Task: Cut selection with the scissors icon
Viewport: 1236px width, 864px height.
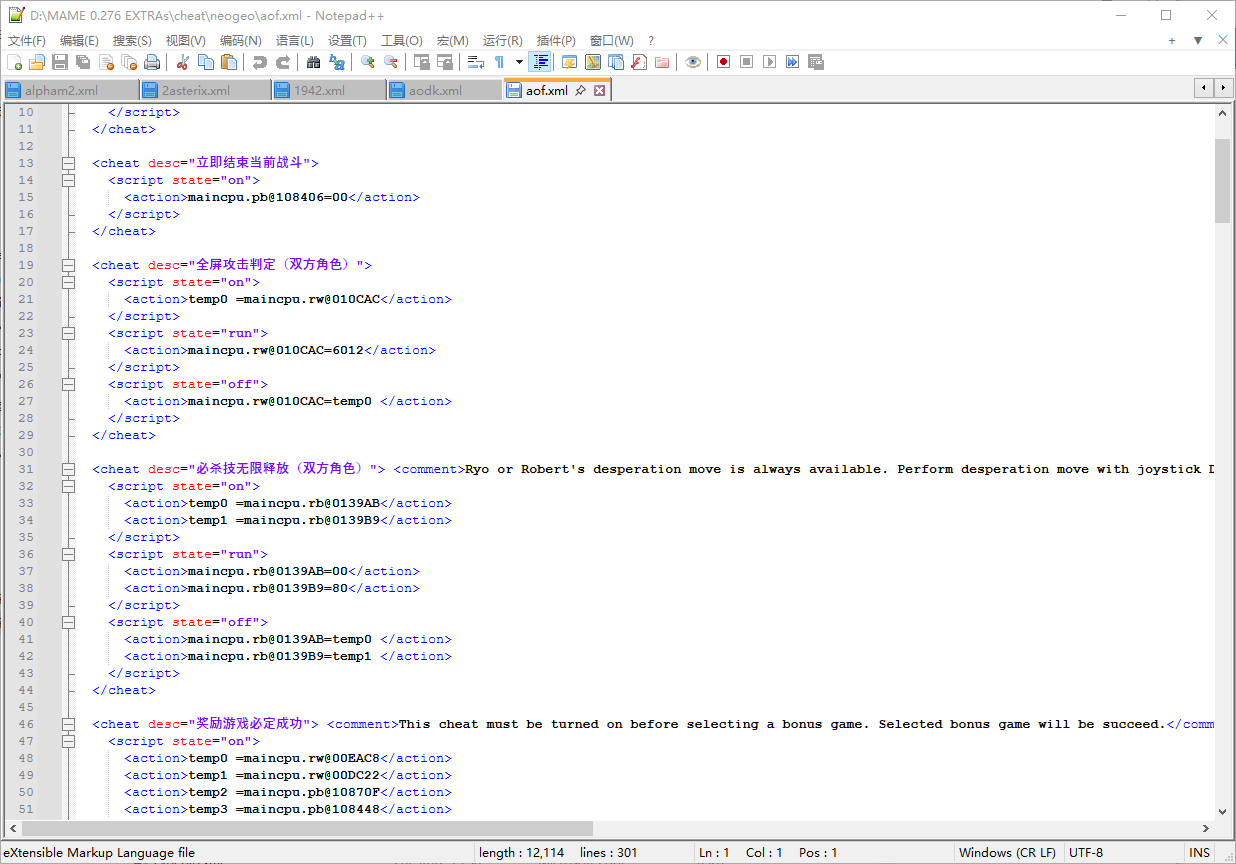Action: pos(183,62)
